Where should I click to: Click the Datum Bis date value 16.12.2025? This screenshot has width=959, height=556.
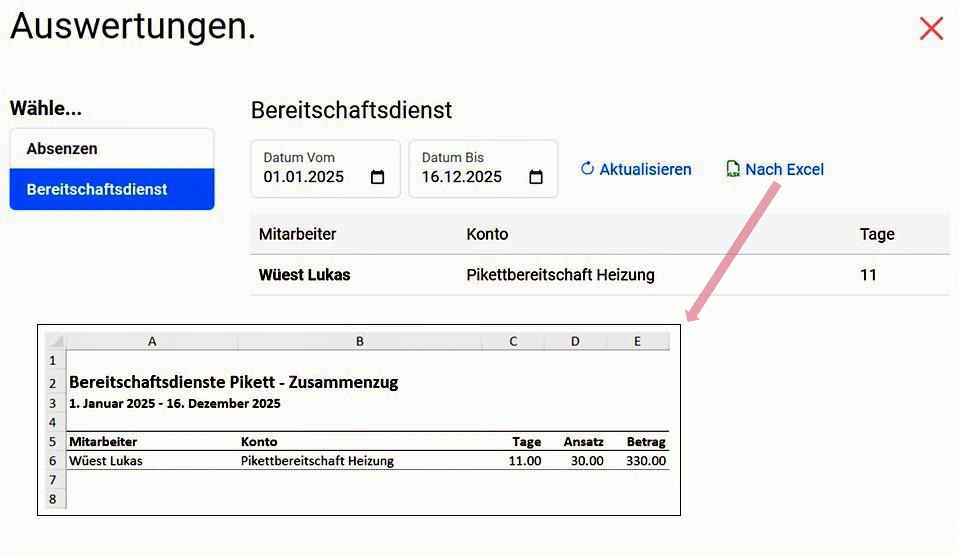462,178
